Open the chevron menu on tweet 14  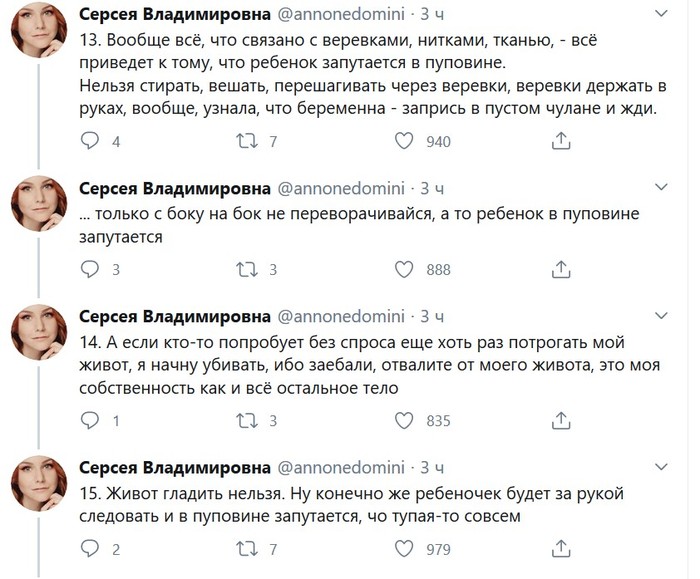(661, 315)
